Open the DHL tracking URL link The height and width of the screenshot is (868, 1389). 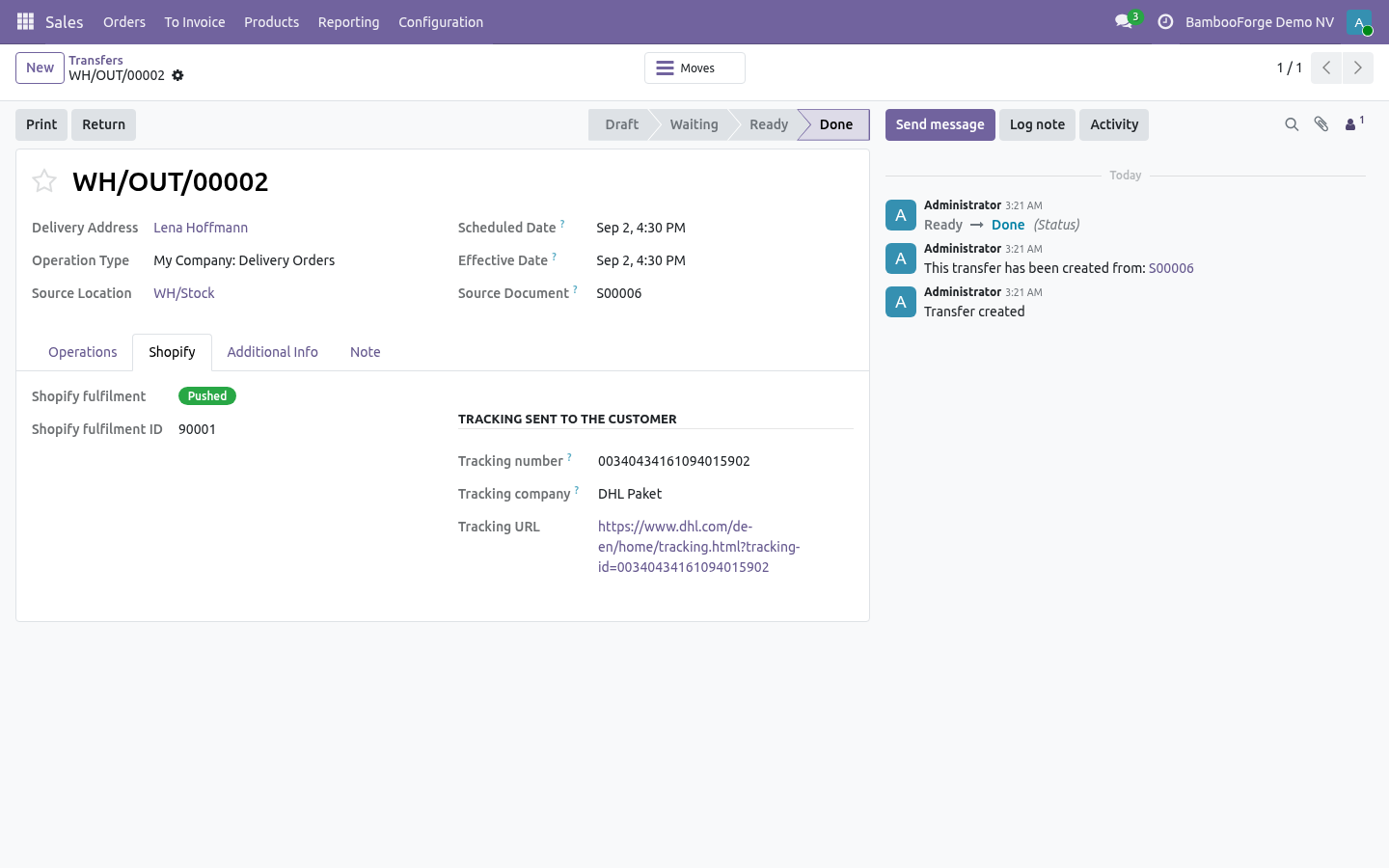[698, 547]
